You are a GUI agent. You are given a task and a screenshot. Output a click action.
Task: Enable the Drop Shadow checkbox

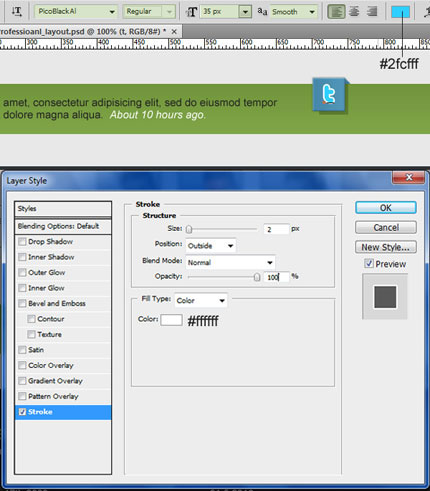click(22, 241)
